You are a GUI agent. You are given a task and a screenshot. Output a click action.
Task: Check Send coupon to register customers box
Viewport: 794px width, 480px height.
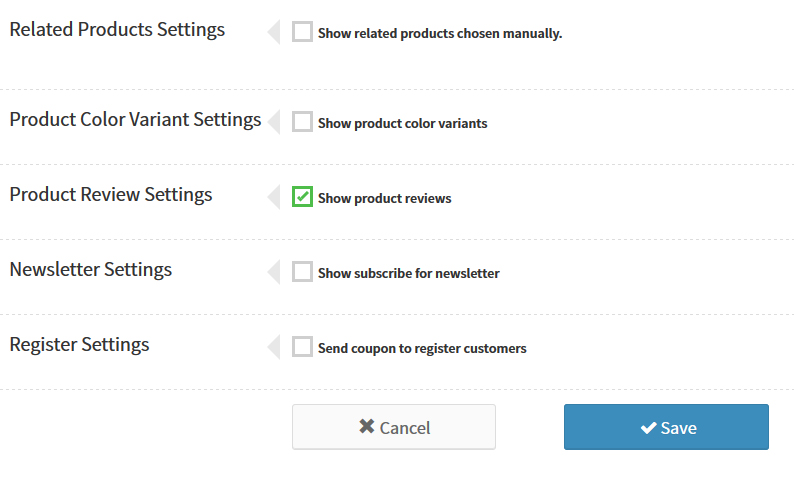[x=302, y=347]
